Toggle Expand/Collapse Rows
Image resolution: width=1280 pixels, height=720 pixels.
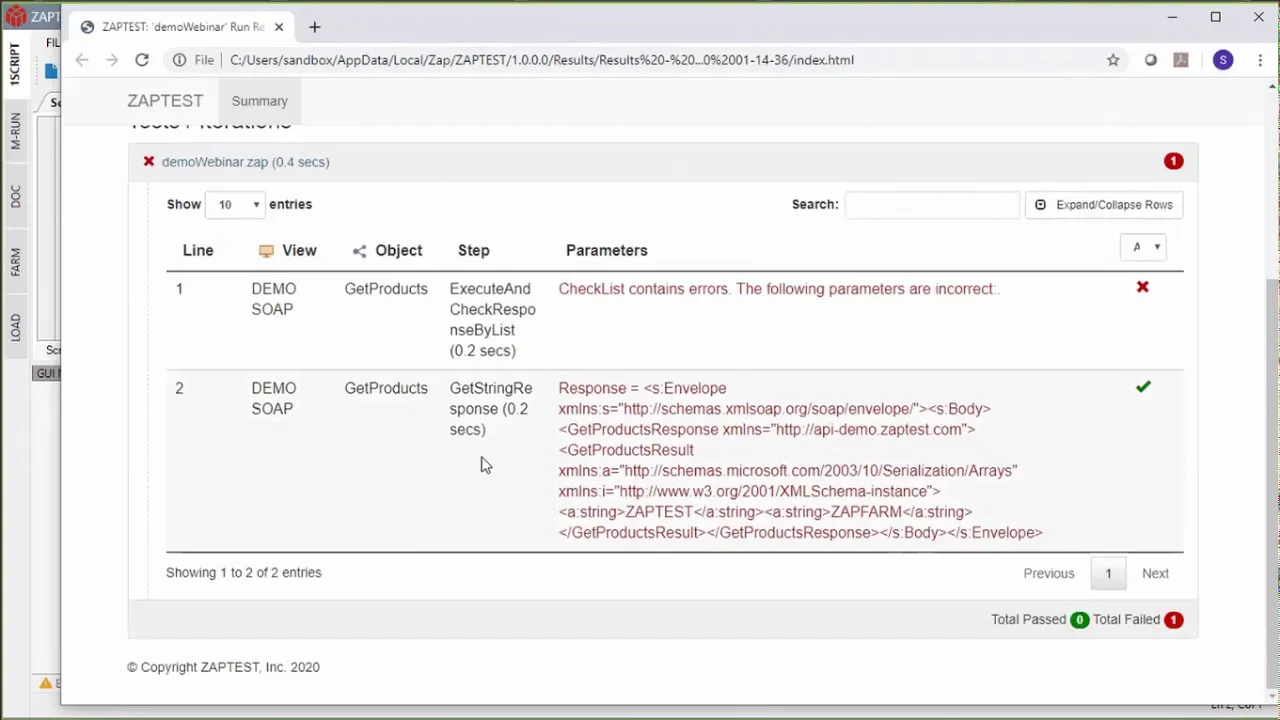point(1104,205)
